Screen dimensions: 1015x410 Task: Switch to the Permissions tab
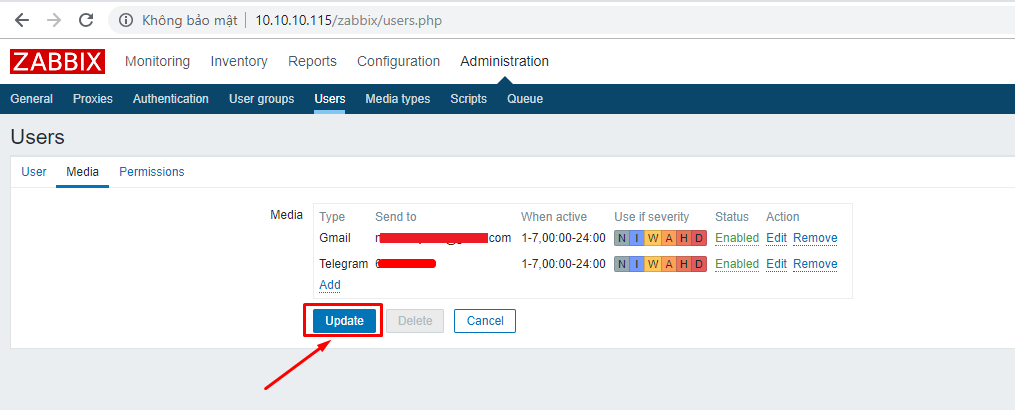coord(151,172)
